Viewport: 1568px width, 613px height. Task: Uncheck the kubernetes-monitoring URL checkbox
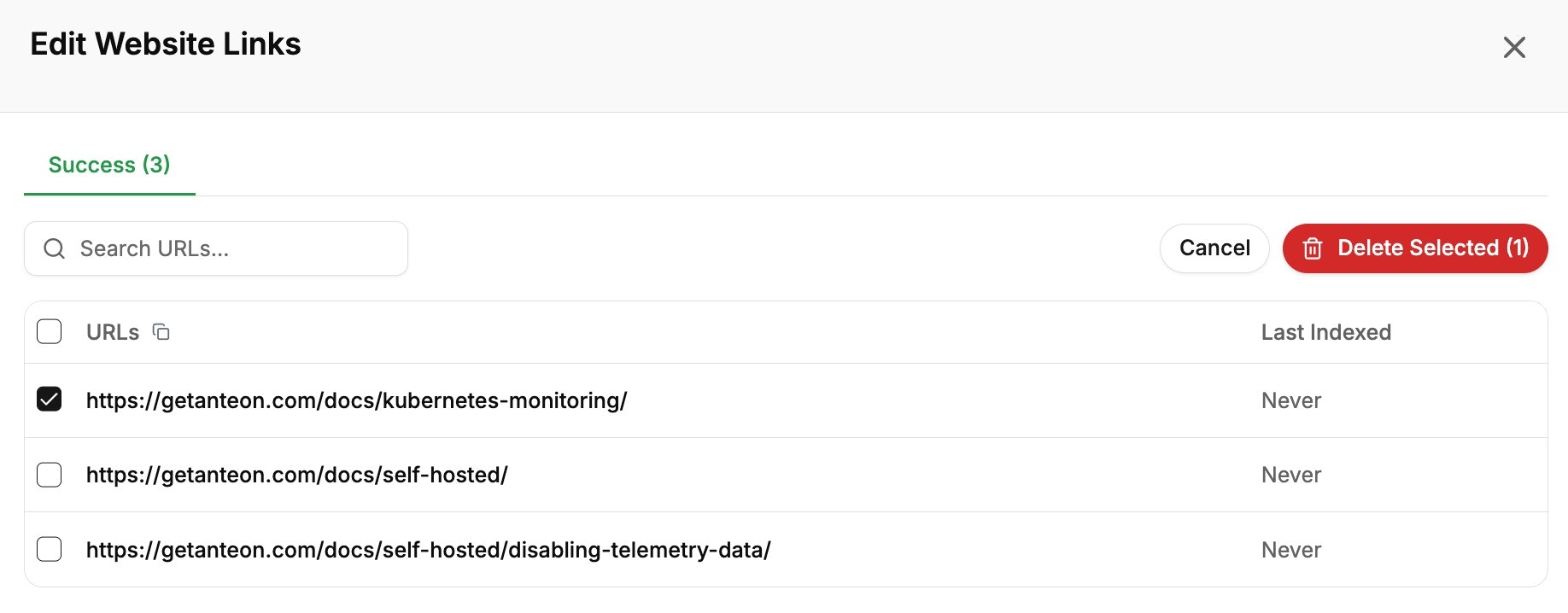(x=50, y=399)
